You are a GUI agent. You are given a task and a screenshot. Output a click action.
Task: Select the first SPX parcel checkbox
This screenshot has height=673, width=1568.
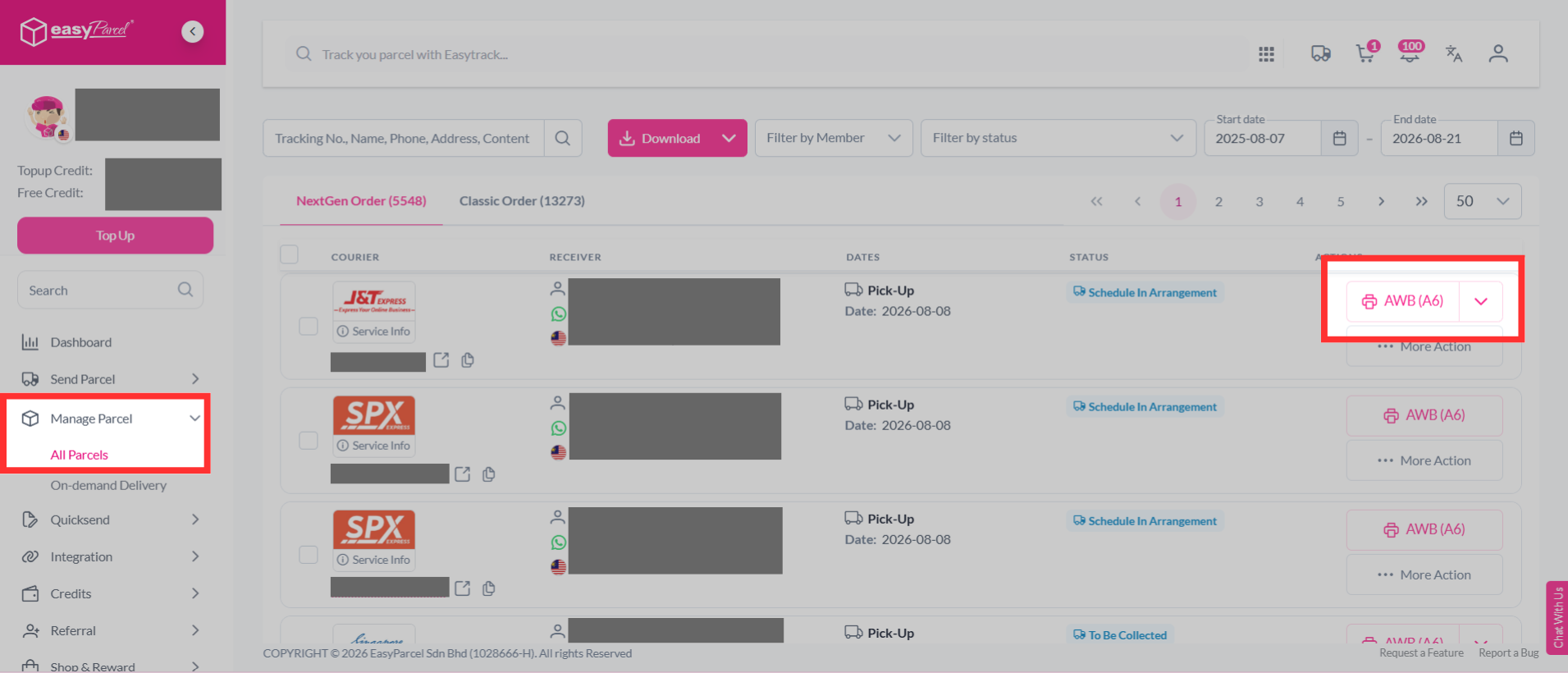[x=309, y=440]
